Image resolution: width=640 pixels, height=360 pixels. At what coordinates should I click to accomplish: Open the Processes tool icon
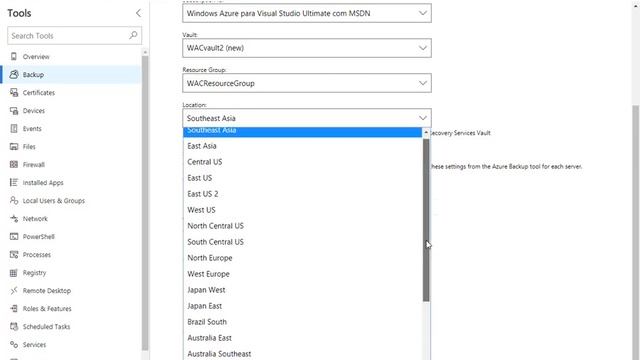click(x=14, y=254)
